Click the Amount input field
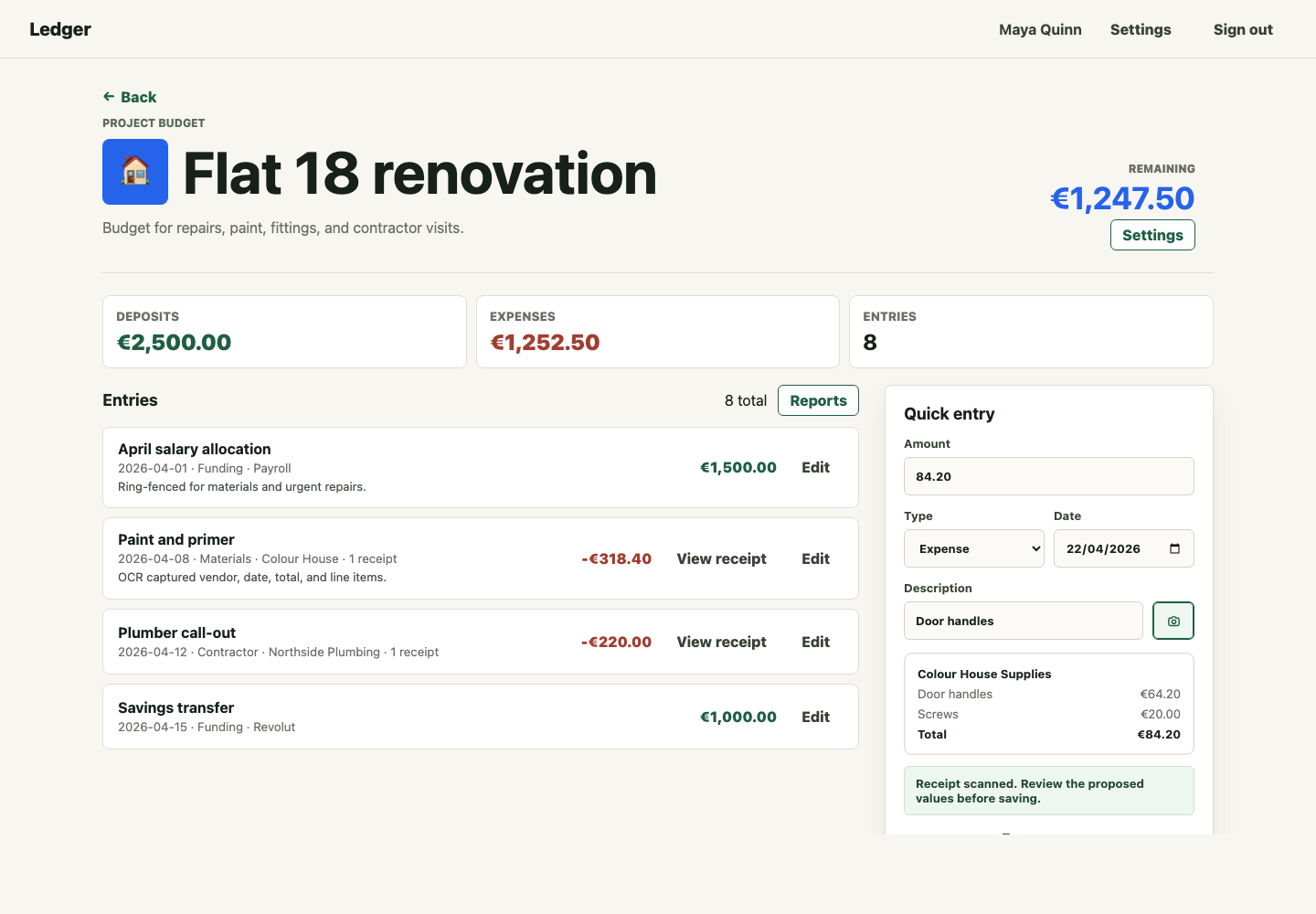The image size is (1316, 914). point(1048,476)
